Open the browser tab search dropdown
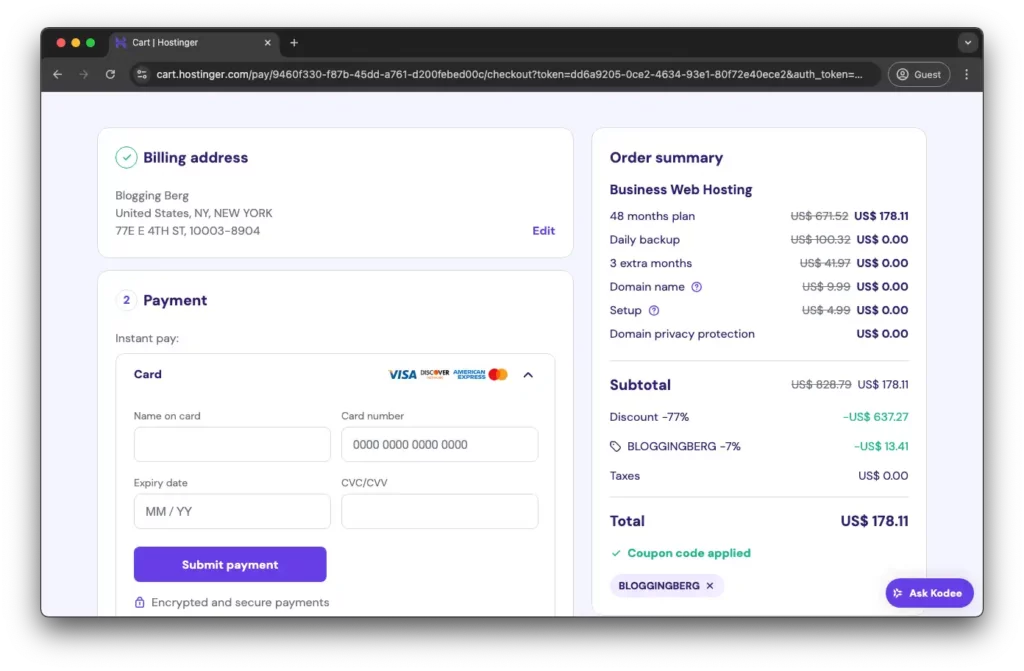This screenshot has height=671, width=1024. pos(964,42)
